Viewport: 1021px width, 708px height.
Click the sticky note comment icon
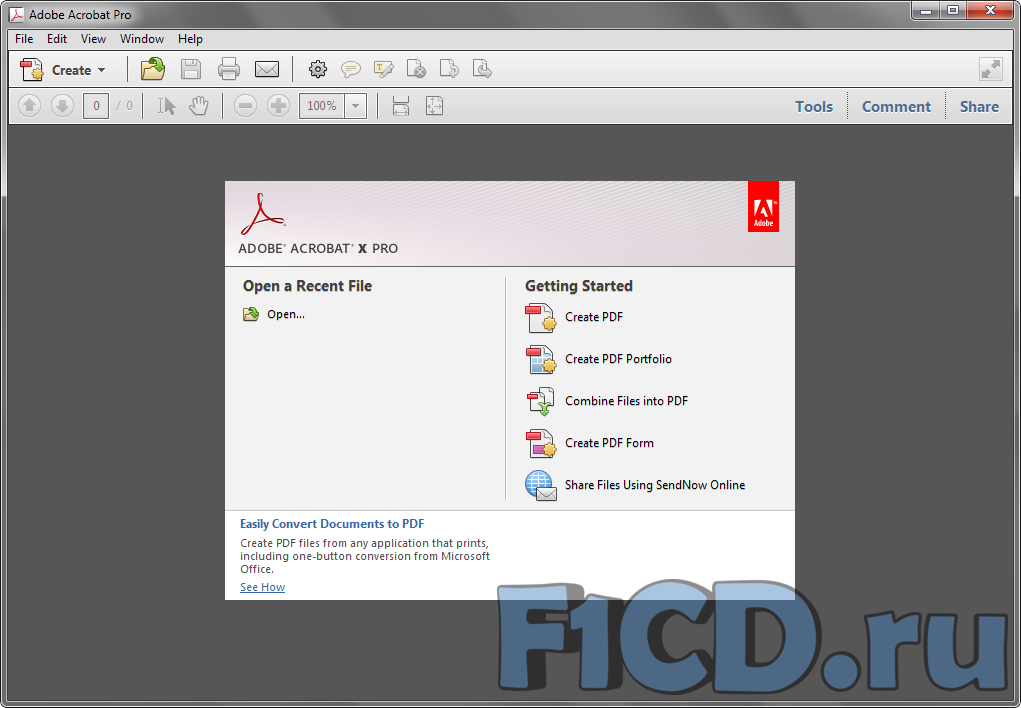(x=350, y=69)
